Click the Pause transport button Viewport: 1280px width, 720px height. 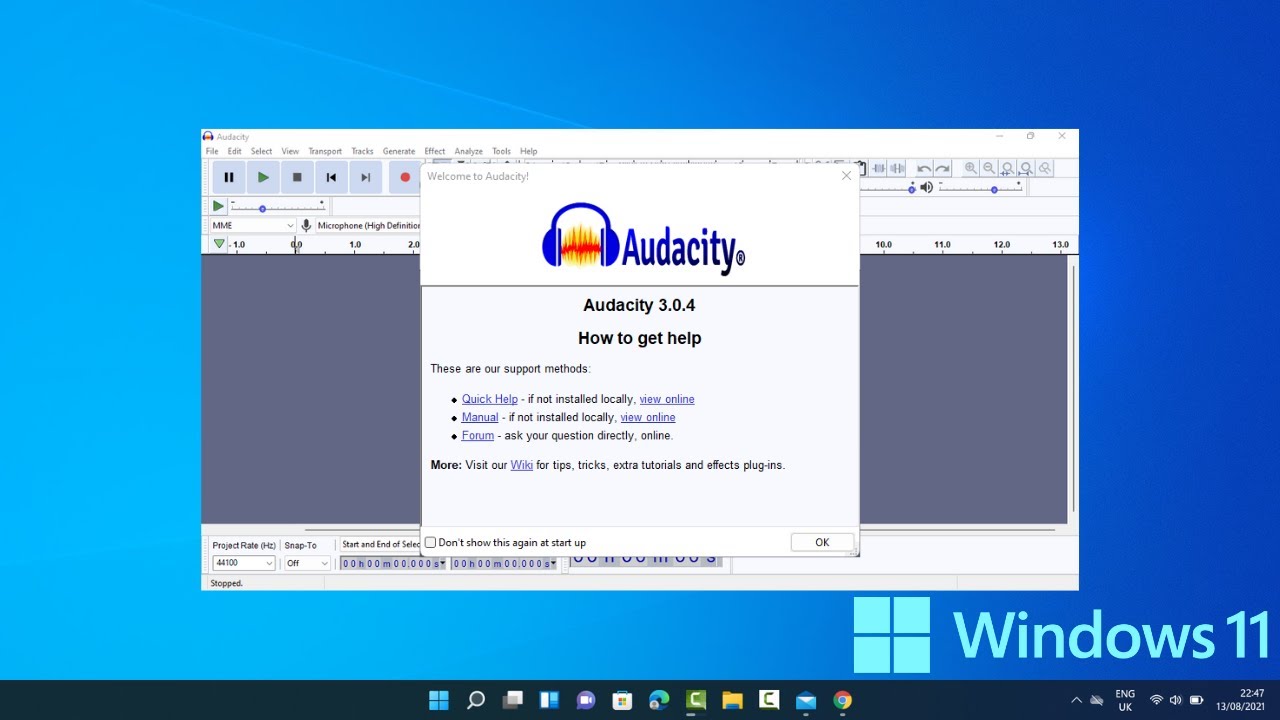pos(229,177)
